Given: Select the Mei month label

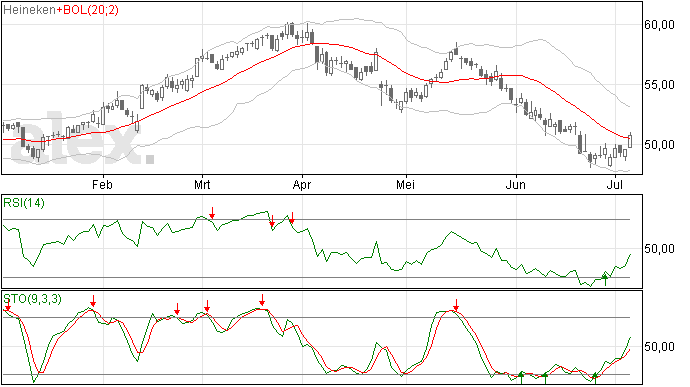Looking at the screenshot, I should [405, 185].
